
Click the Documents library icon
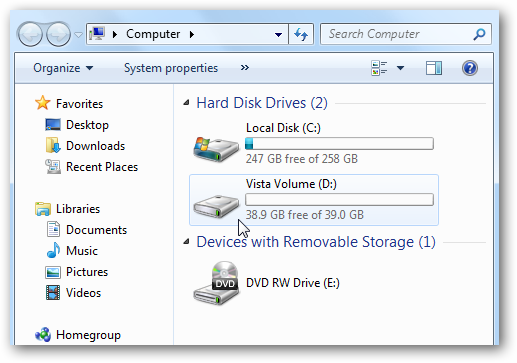click(53, 229)
